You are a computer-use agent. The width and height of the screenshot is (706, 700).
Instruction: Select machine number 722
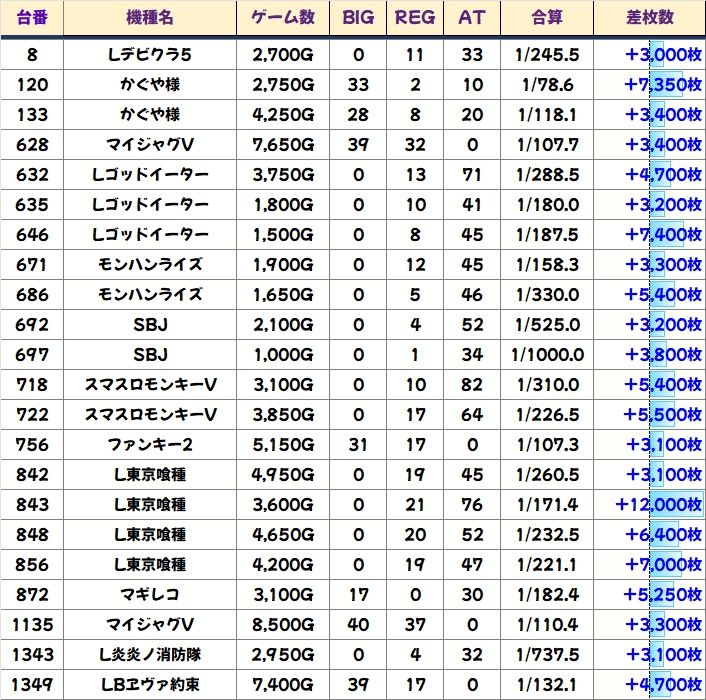(32, 415)
